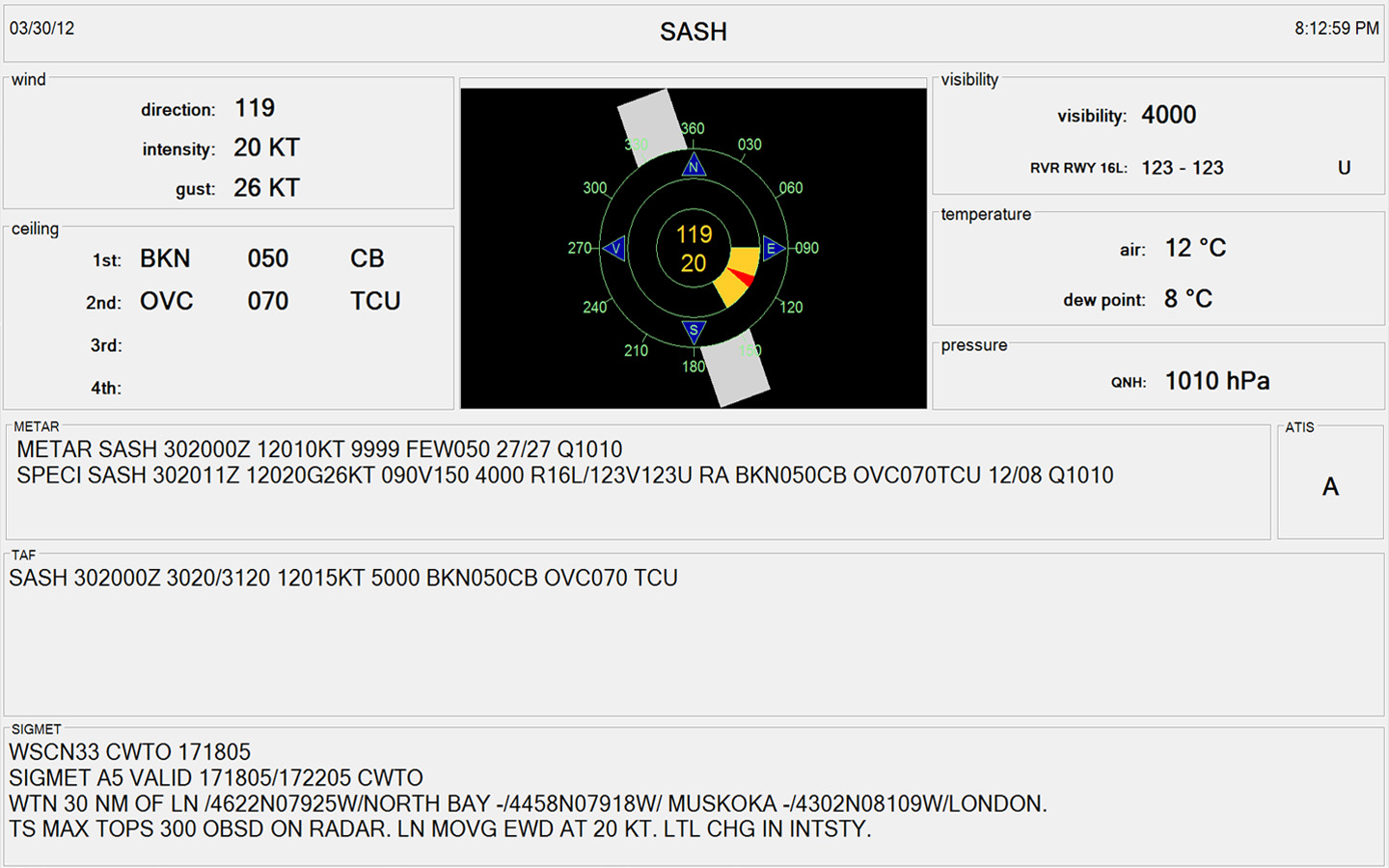The width and height of the screenshot is (1389, 868).
Task: Click the WTN 30 NM OF LN line
Action: (x=528, y=804)
